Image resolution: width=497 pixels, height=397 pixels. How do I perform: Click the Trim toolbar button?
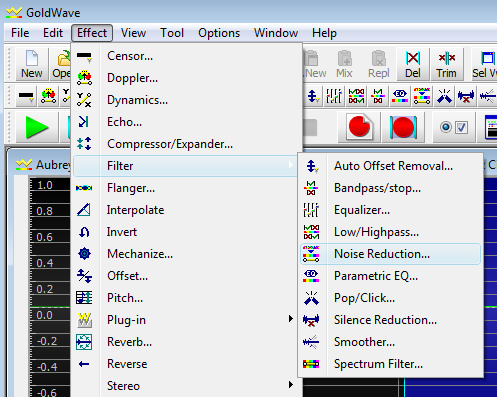(x=446, y=64)
